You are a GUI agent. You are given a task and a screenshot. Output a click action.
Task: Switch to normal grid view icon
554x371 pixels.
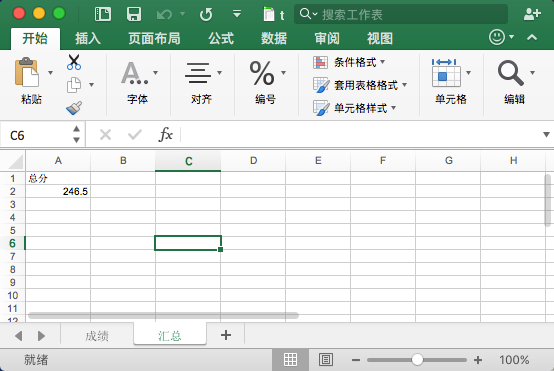[x=290, y=360]
